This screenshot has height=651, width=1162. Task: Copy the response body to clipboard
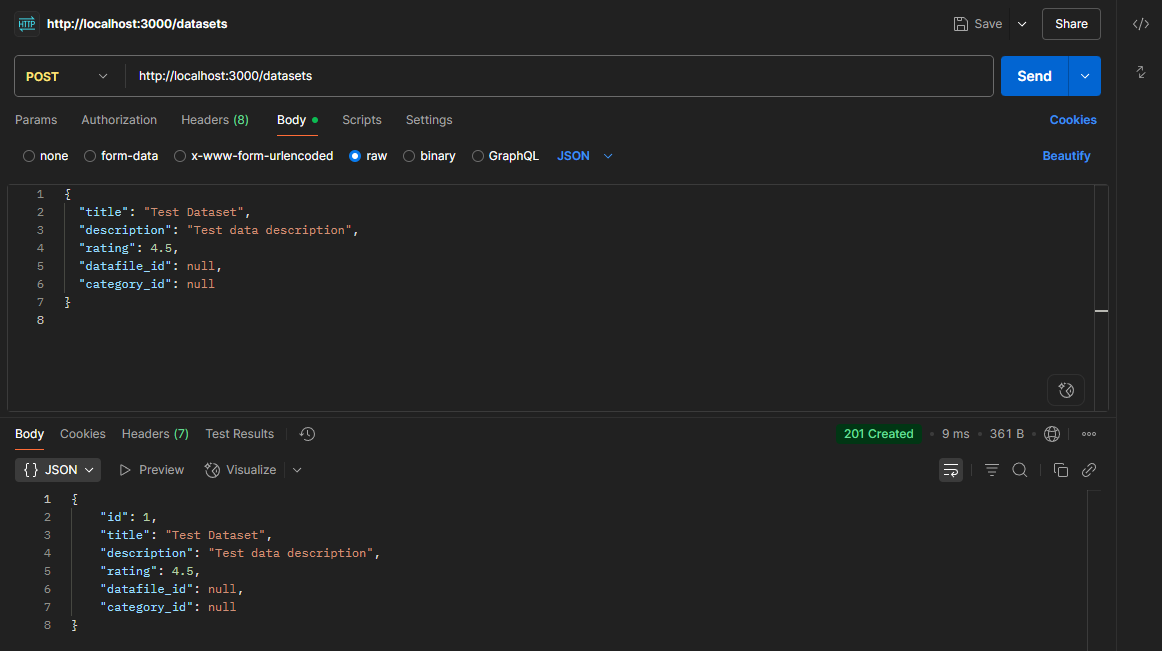(1060, 470)
